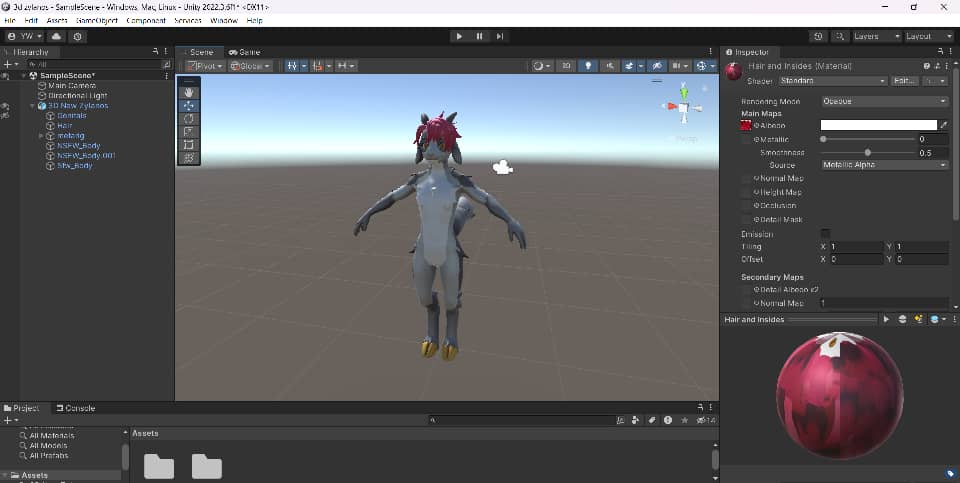Click the favorite star icon in Project
Screen dimensions: 960x483
point(684,421)
